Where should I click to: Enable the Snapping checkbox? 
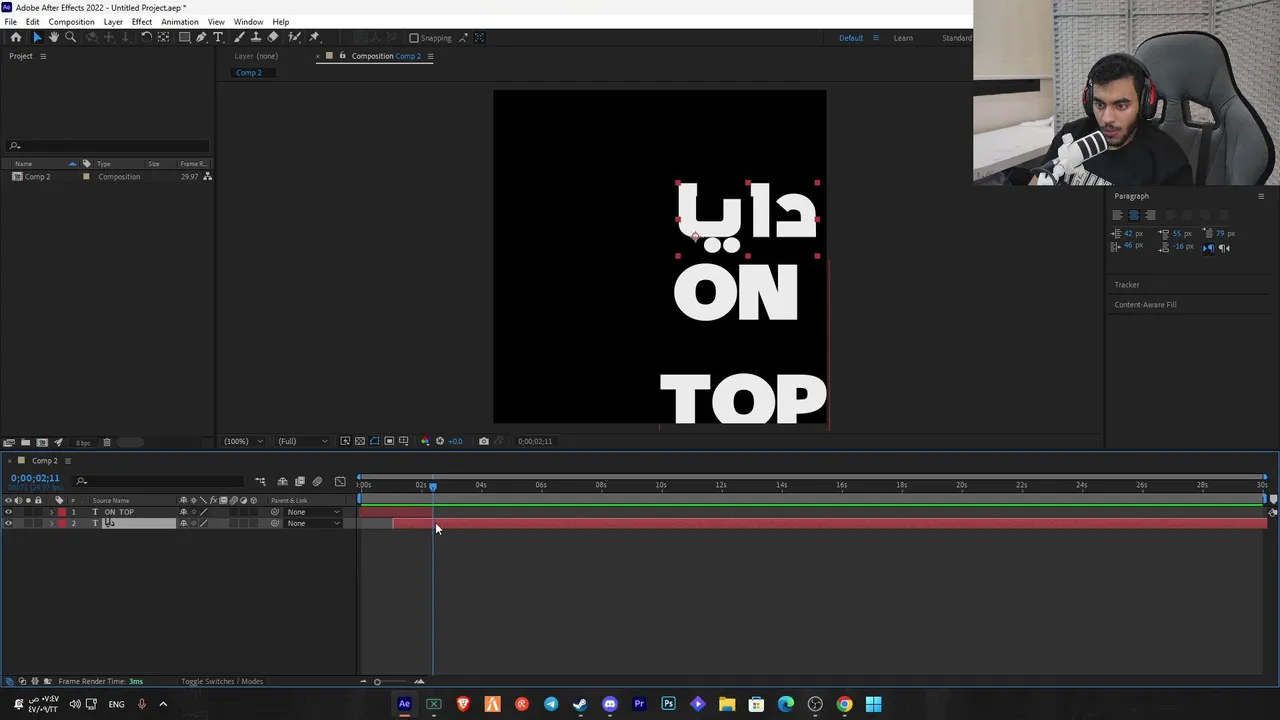point(414,38)
